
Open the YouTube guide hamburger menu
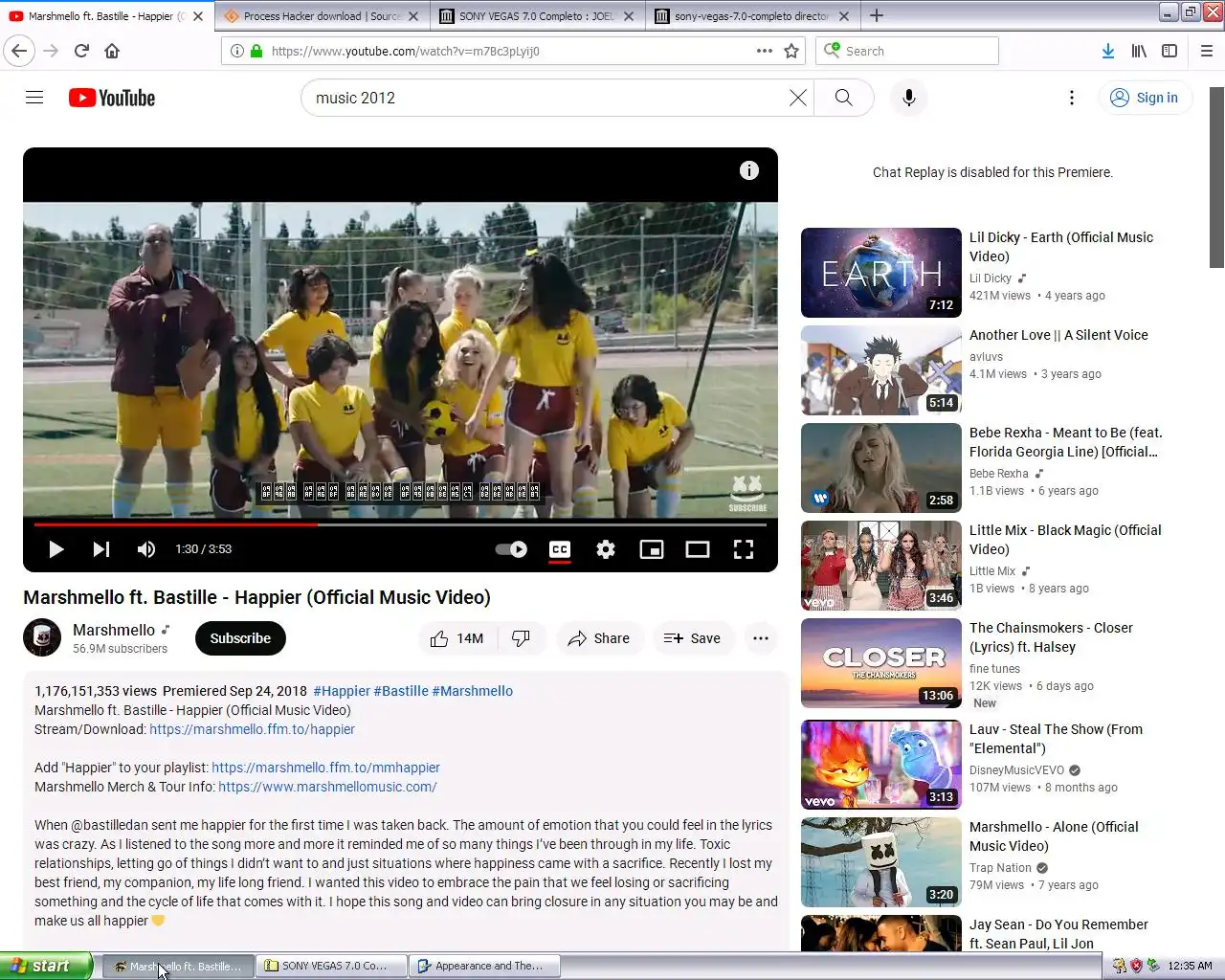click(x=34, y=98)
